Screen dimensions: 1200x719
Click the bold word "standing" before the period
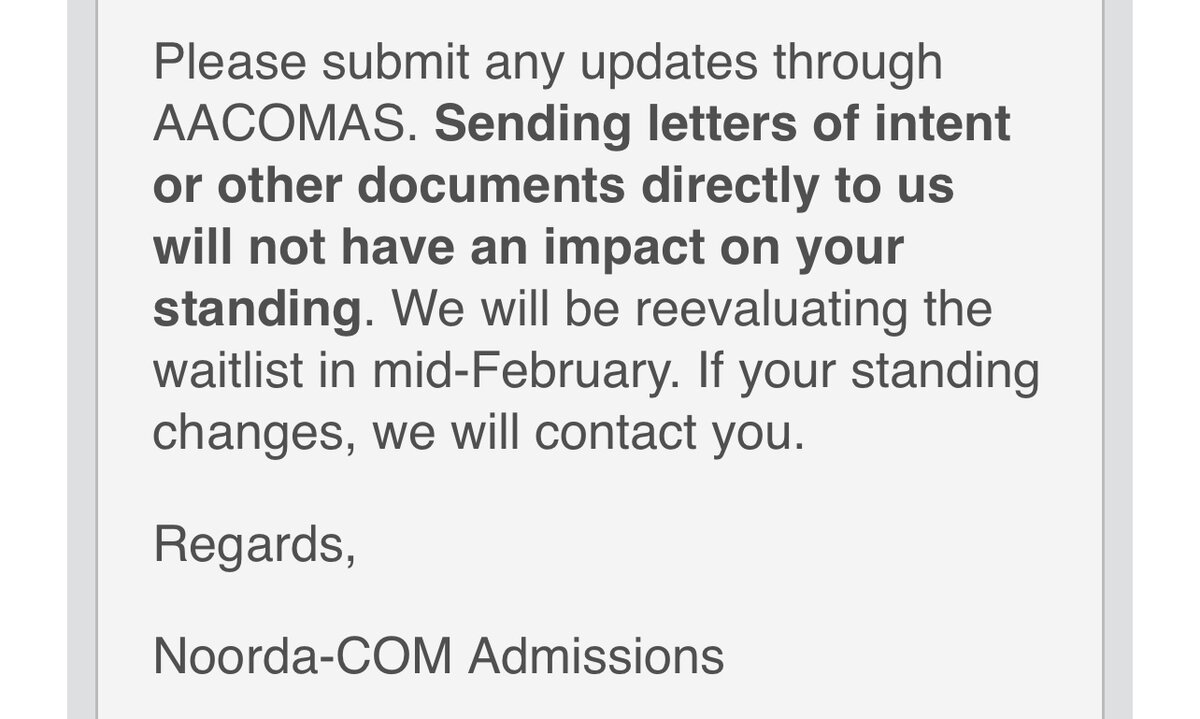256,310
